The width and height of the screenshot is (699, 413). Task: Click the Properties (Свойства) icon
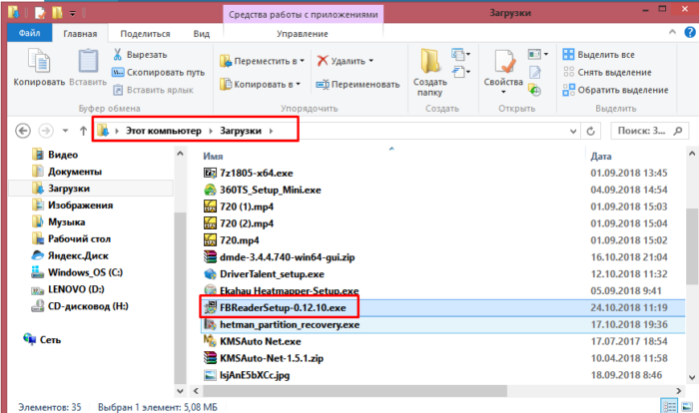pyautogui.click(x=503, y=62)
